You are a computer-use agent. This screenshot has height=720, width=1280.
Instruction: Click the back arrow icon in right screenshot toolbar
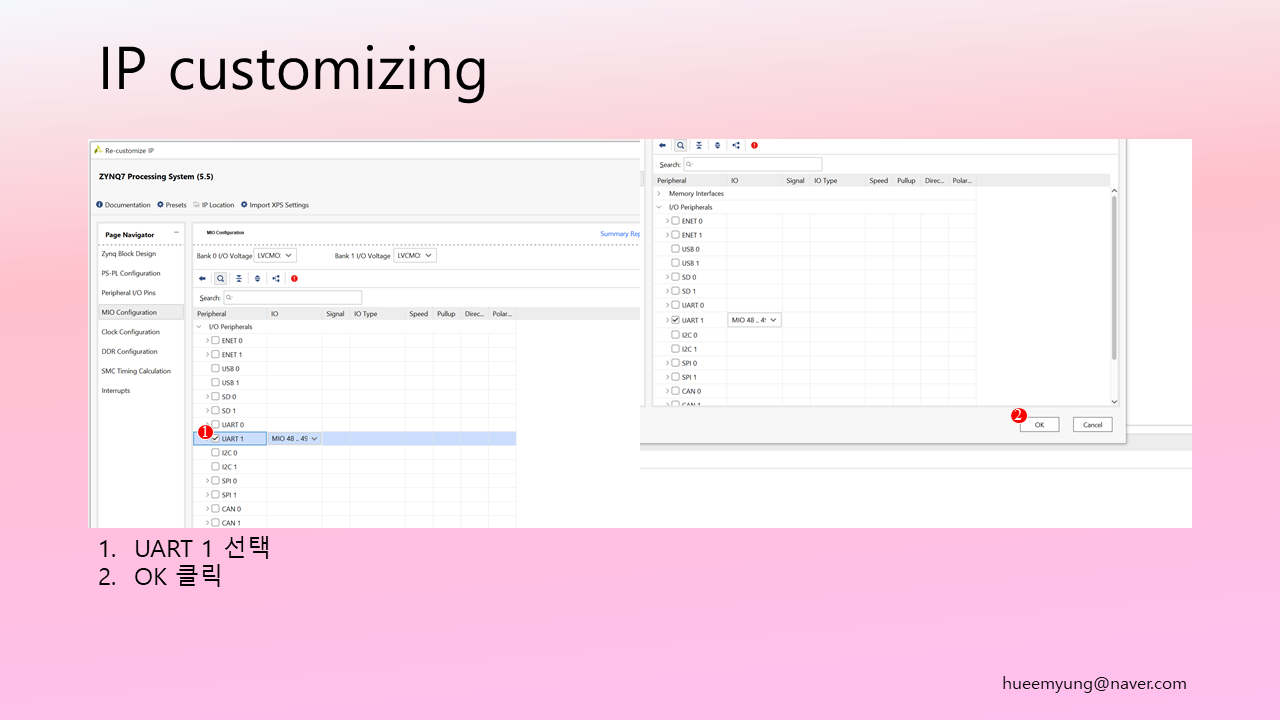tap(662, 145)
